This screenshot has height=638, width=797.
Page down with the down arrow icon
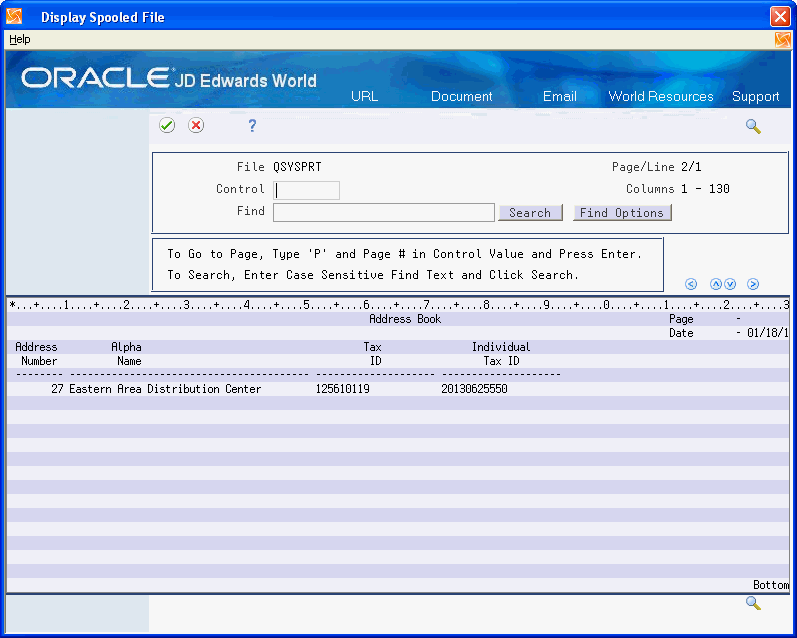pyautogui.click(x=730, y=284)
